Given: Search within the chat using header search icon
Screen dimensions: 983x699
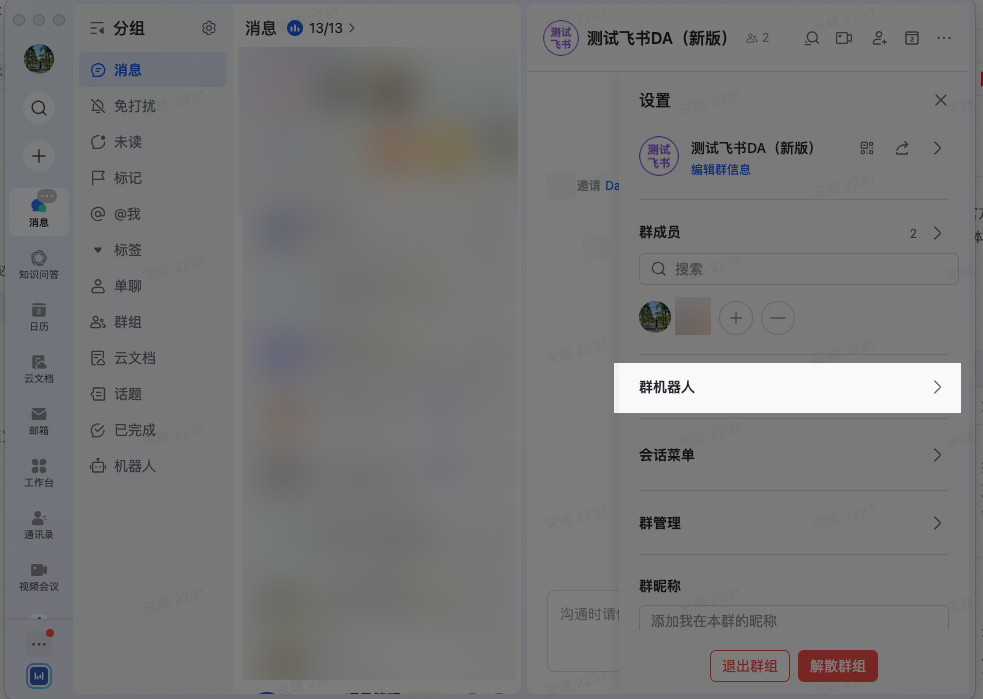Looking at the screenshot, I should tap(812, 38).
